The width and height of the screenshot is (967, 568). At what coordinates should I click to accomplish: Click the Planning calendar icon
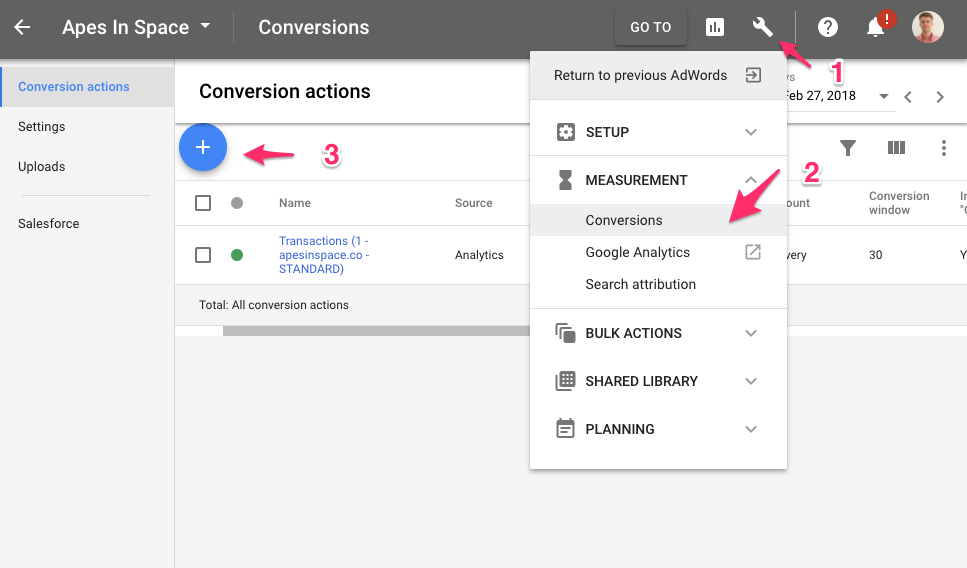566,429
